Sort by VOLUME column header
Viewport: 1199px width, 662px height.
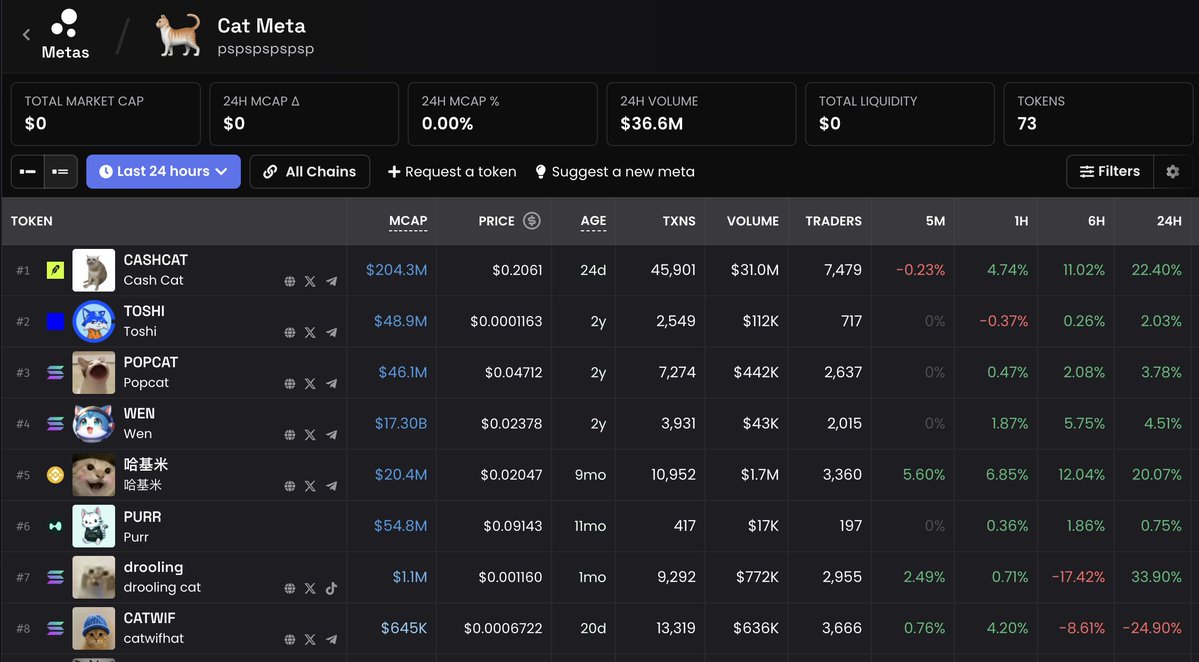point(752,221)
